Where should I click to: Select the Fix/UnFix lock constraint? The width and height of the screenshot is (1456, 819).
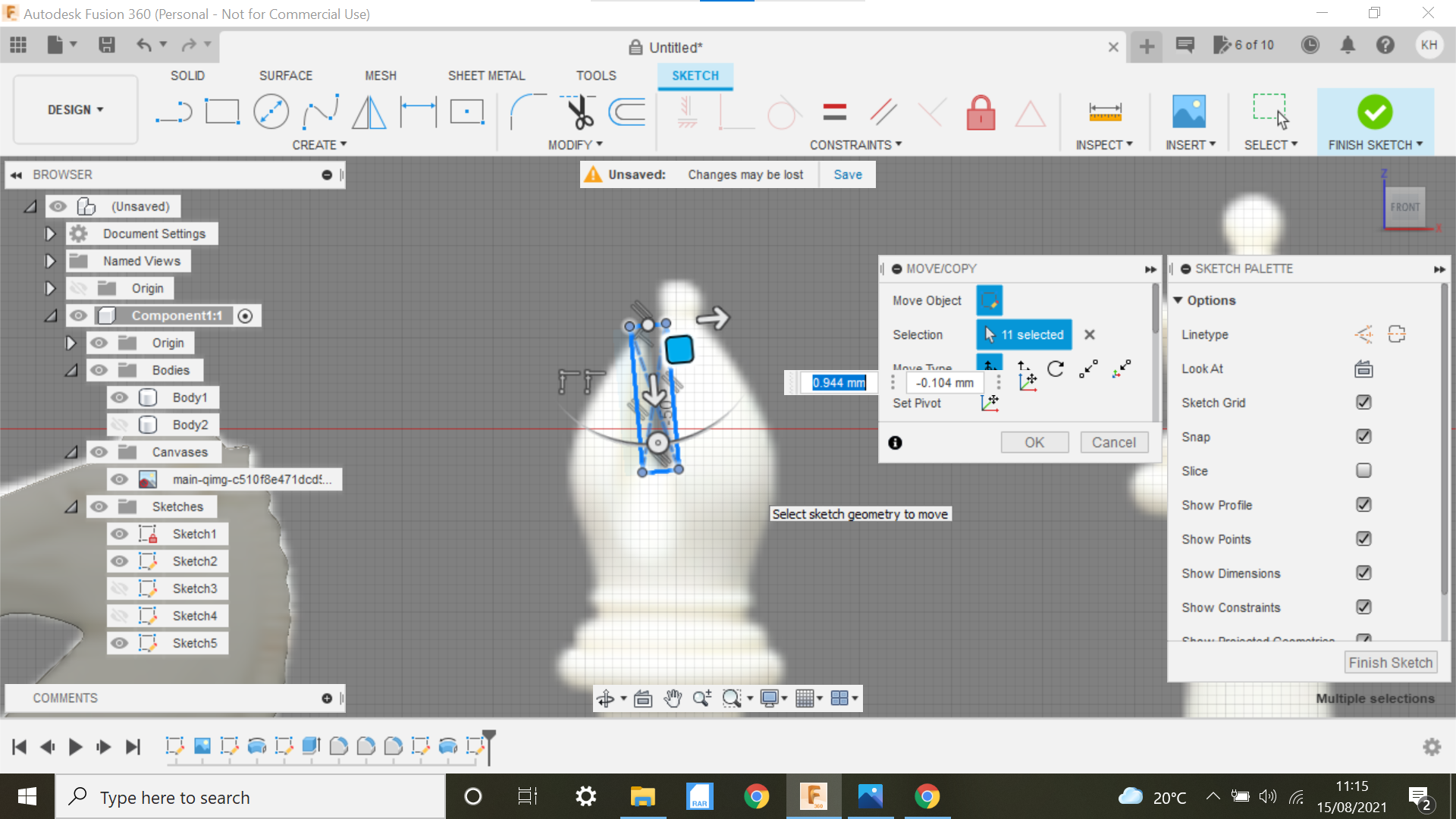pos(981,112)
